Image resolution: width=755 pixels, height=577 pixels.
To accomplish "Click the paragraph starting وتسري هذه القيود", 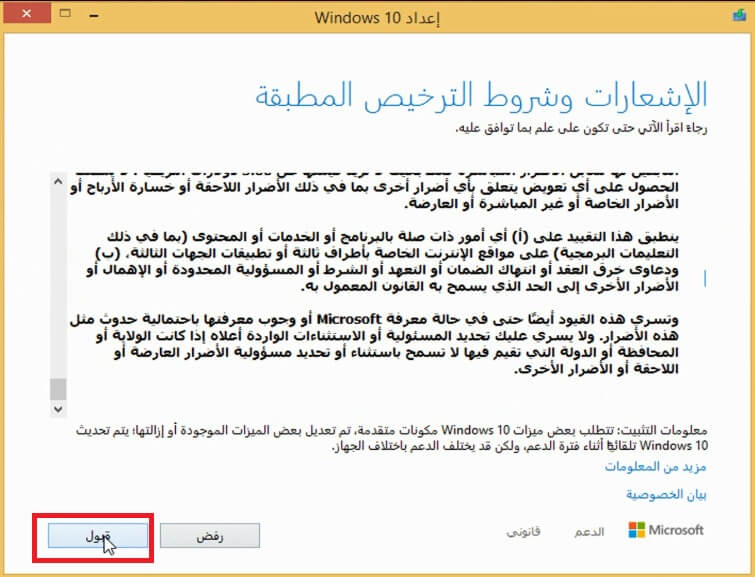I will [x=374, y=344].
